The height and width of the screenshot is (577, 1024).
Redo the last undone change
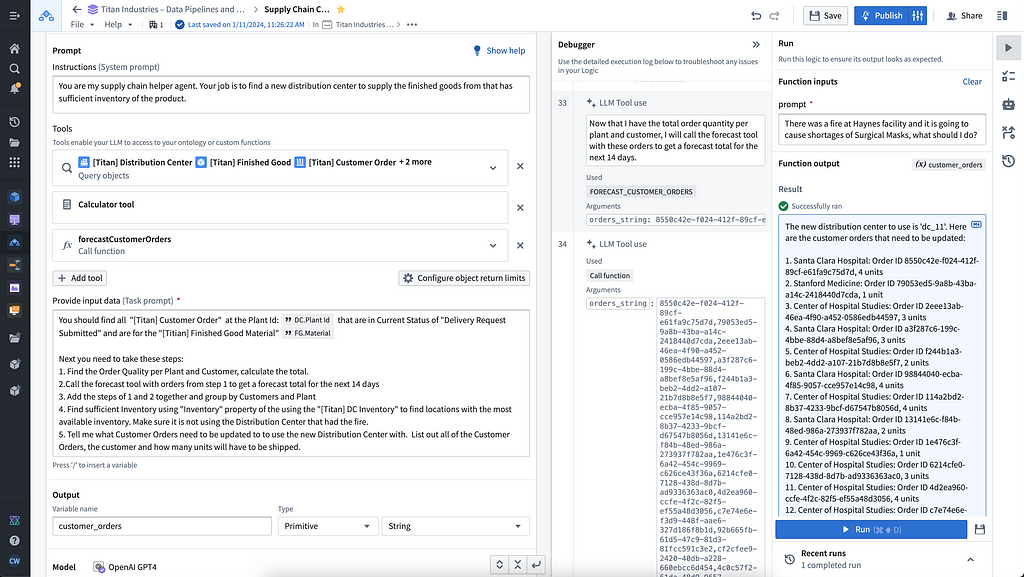click(x=775, y=16)
